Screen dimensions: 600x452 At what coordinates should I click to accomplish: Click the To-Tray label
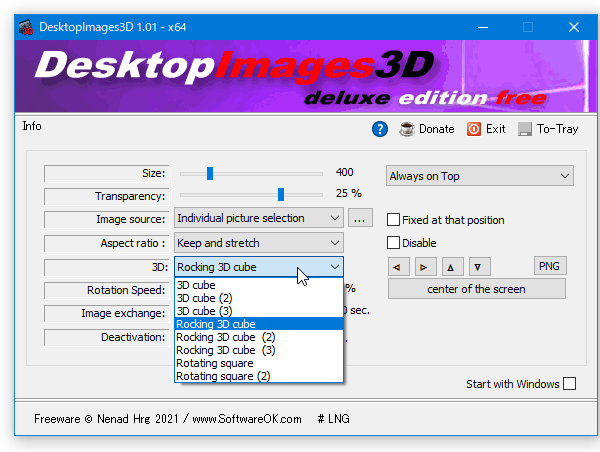[557, 129]
